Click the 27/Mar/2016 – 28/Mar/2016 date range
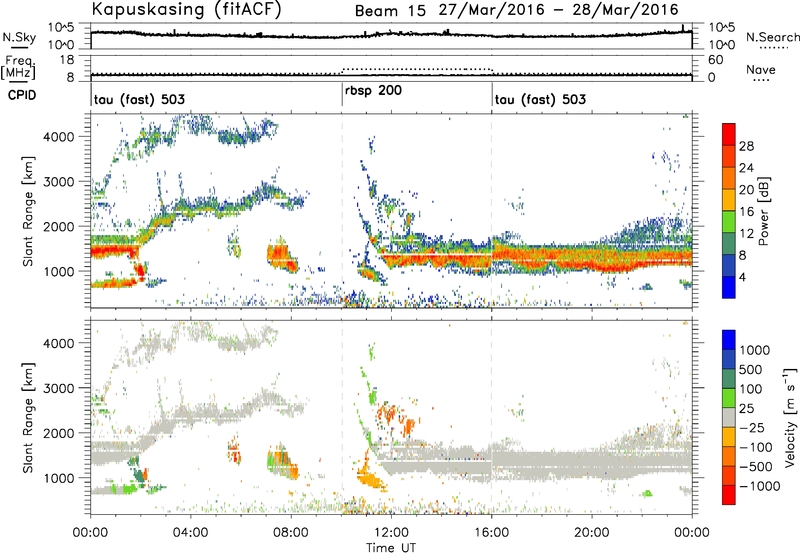This screenshot has width=800, height=554. 559,10
